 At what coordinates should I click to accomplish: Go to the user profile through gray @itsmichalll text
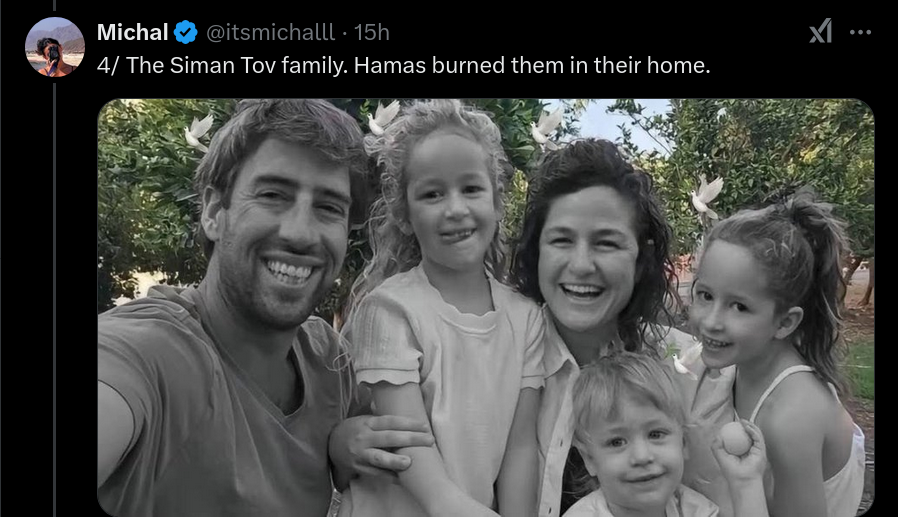pos(270,32)
